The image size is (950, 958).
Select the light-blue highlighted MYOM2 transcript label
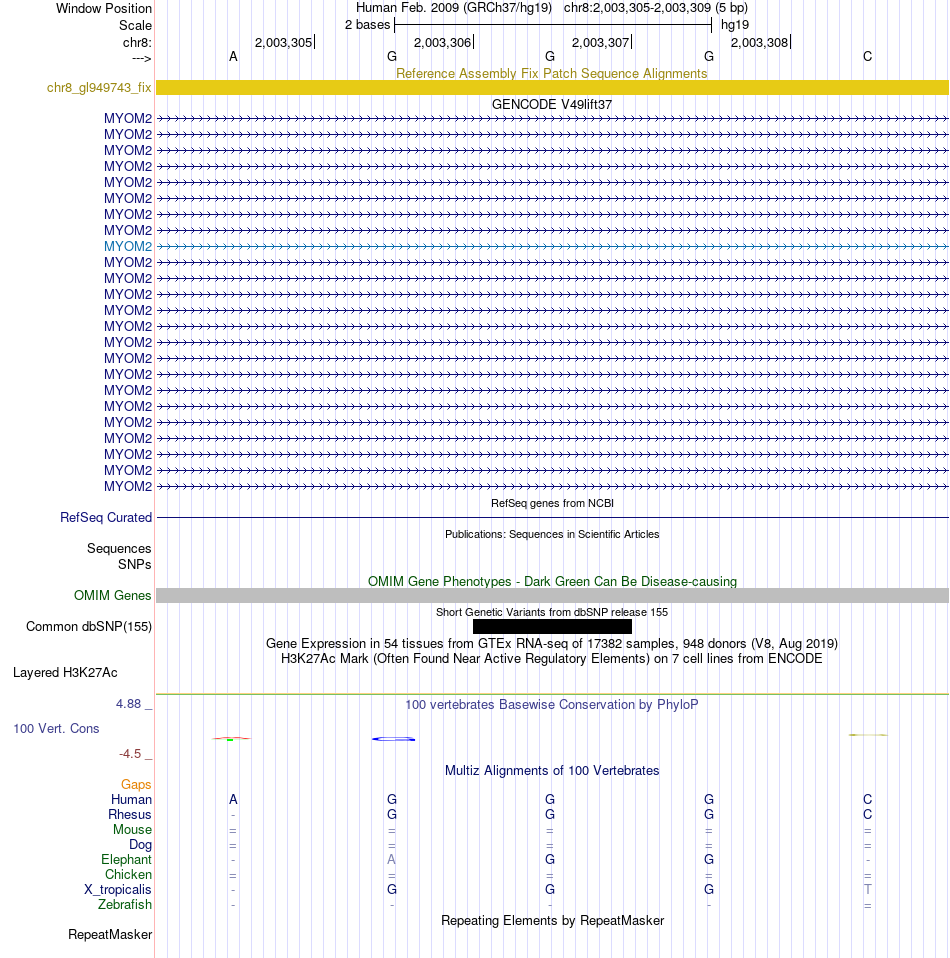128,246
